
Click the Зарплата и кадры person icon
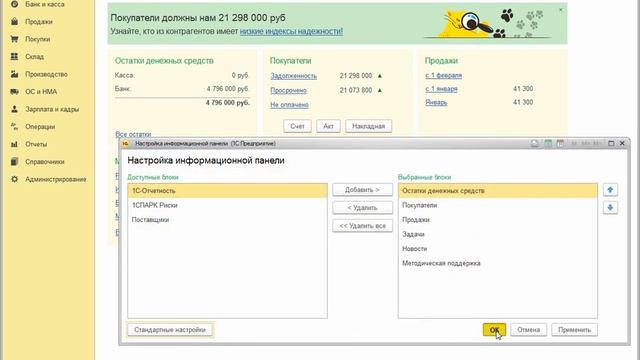point(14,109)
